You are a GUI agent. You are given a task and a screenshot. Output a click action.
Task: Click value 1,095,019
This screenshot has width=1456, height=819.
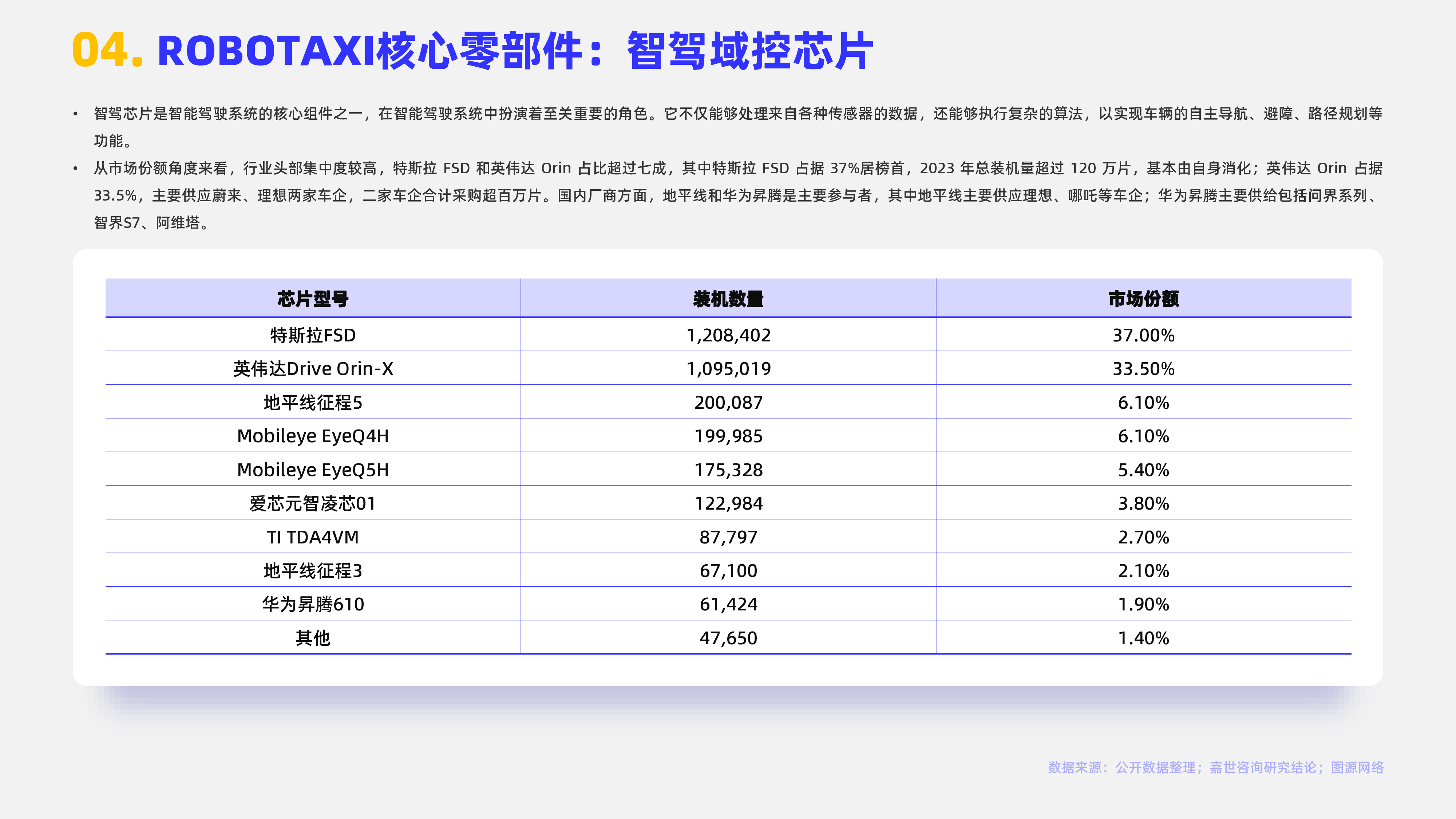click(x=728, y=368)
